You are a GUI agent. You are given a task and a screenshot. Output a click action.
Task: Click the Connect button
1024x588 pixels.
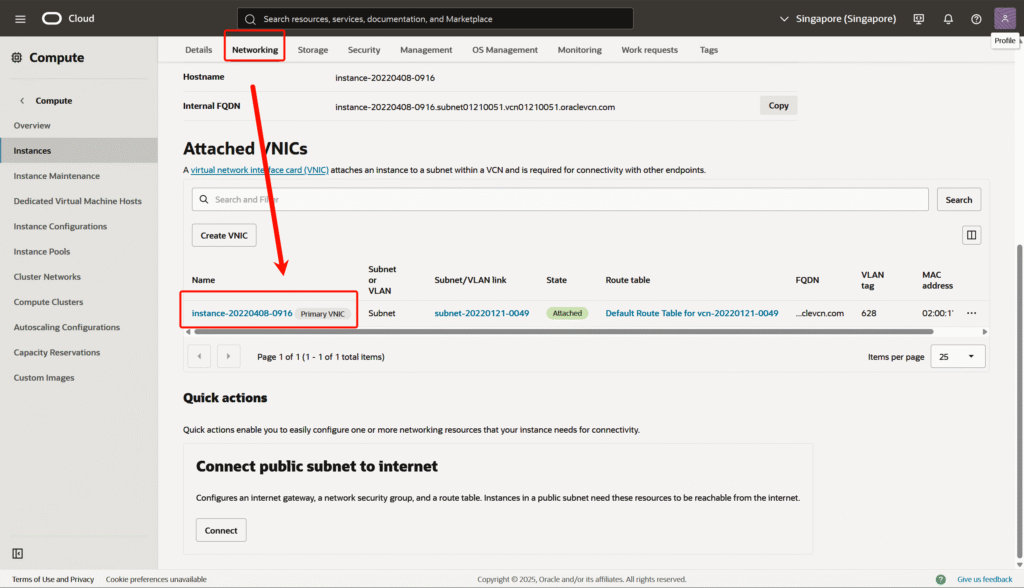coord(221,530)
